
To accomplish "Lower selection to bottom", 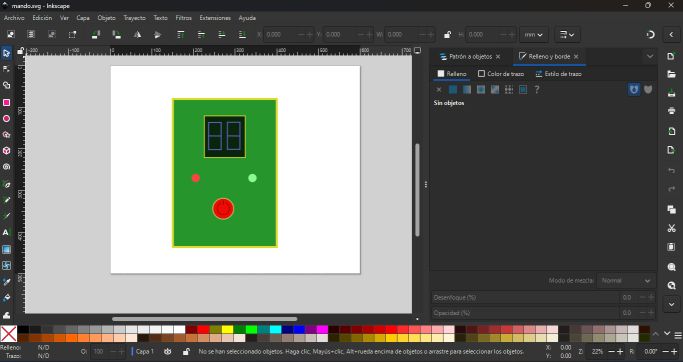I will coord(242,34).
